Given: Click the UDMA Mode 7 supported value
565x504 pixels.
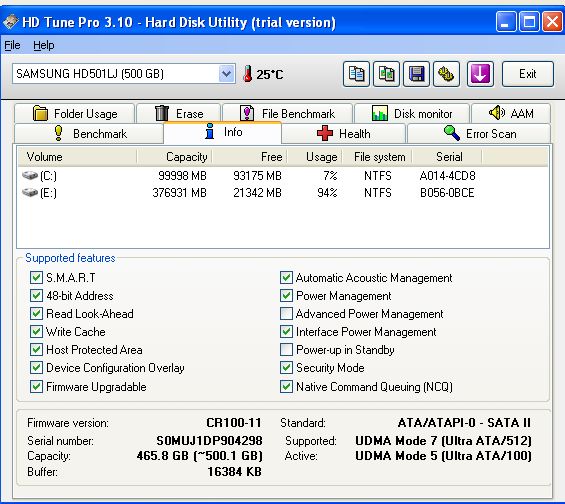Looking at the screenshot, I should [x=444, y=441].
